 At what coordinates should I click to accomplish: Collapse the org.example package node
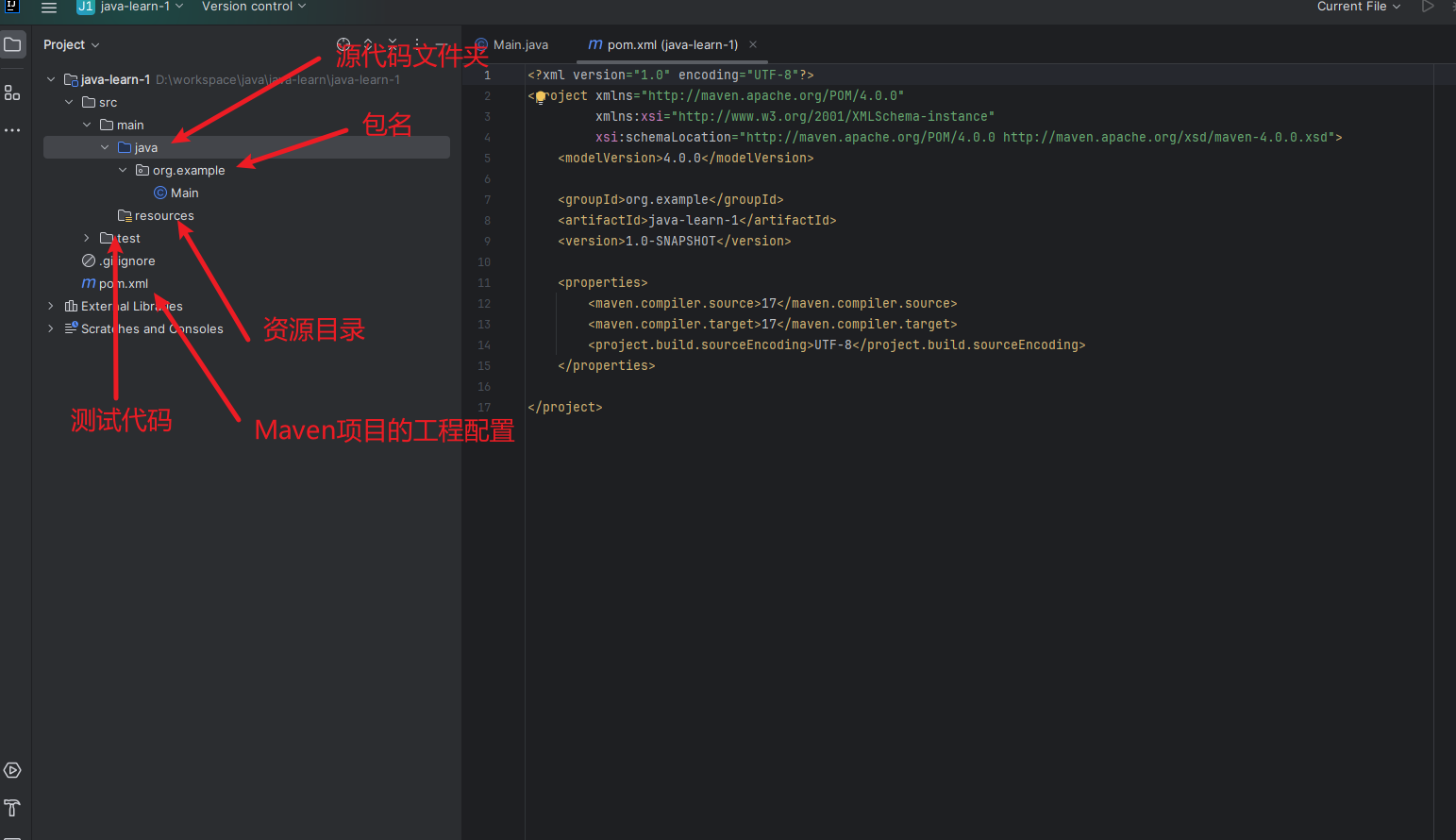(123, 170)
